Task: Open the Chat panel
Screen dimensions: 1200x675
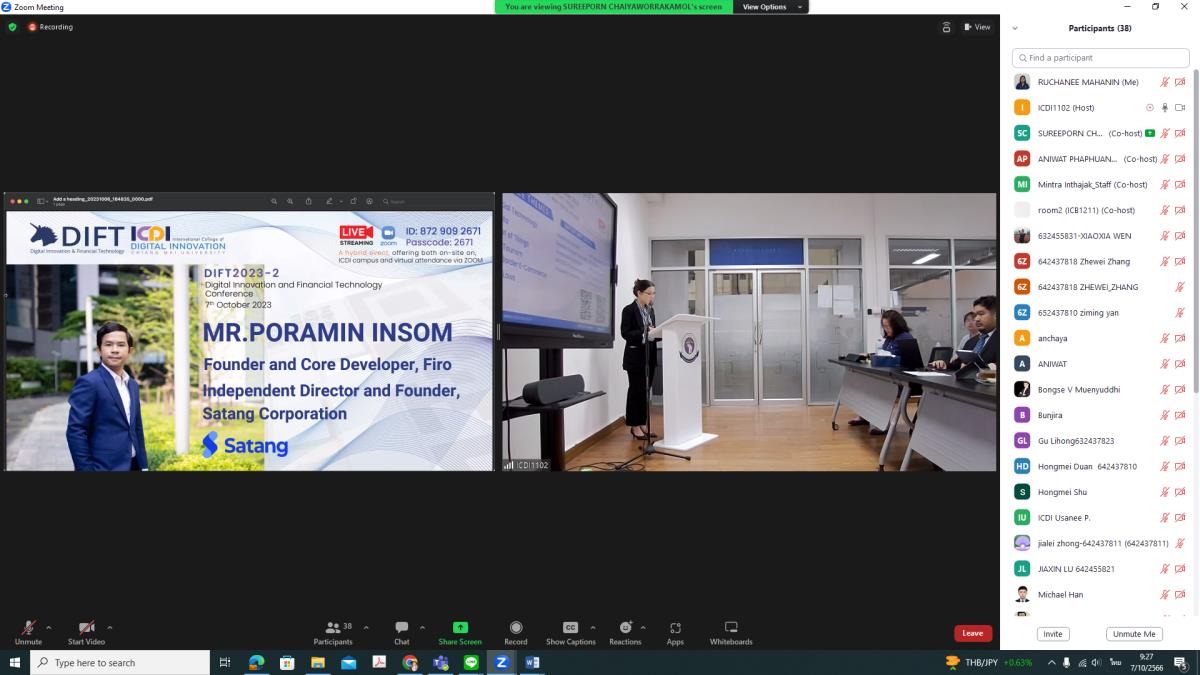Action: click(x=401, y=632)
